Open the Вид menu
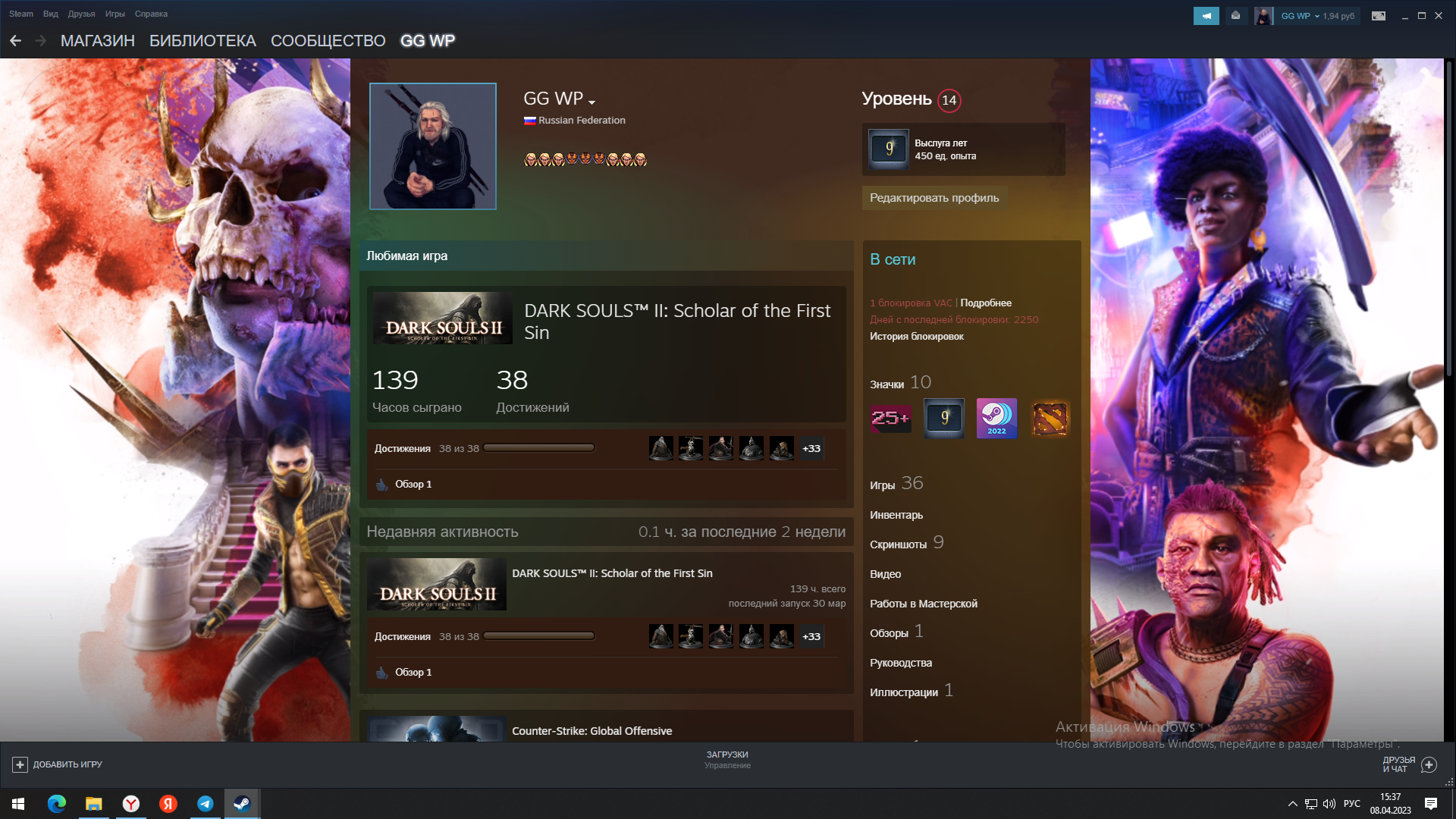The height and width of the screenshot is (819, 1456). pyautogui.click(x=51, y=14)
